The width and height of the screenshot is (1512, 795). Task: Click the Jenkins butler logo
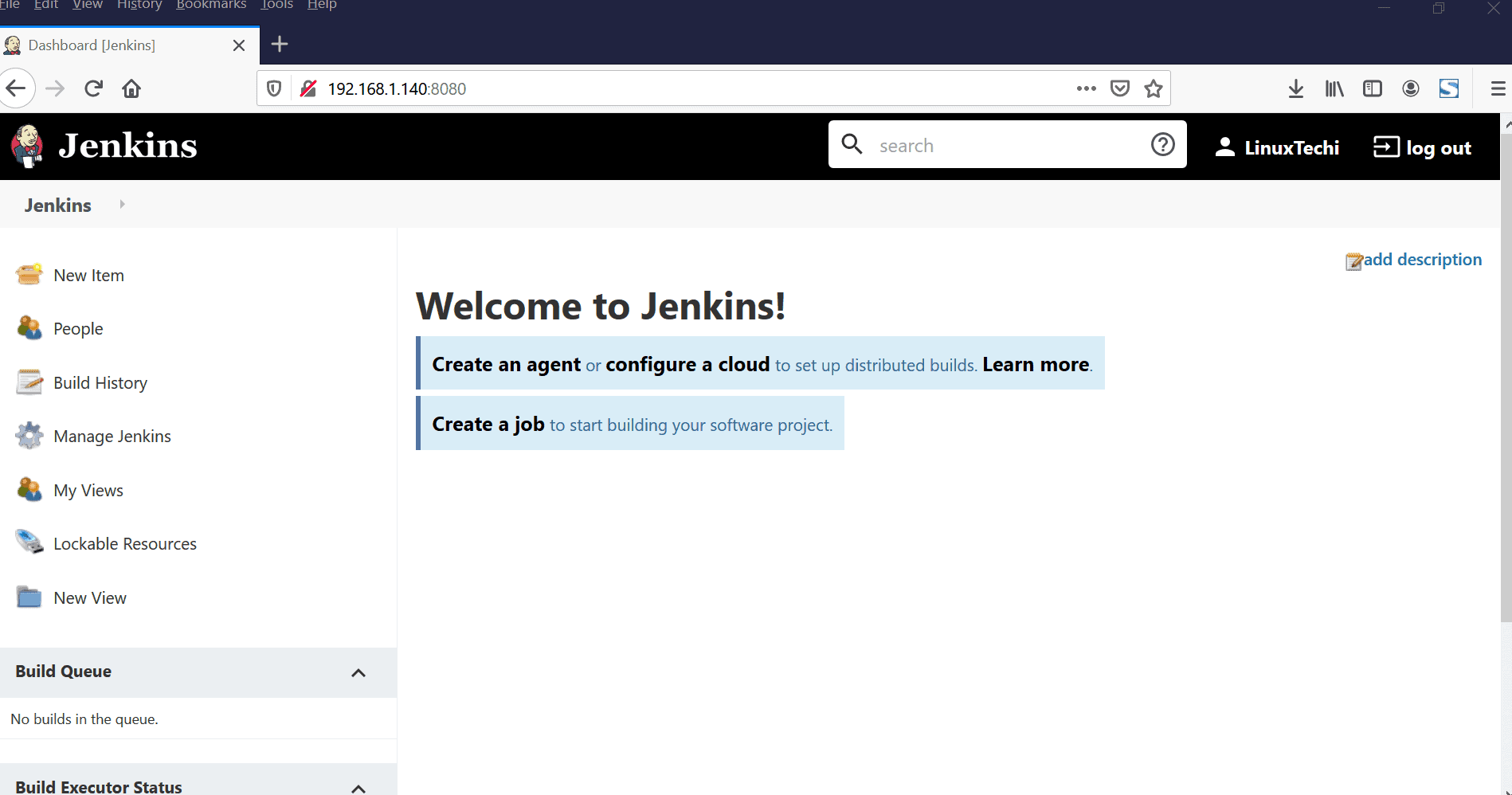pos(27,147)
